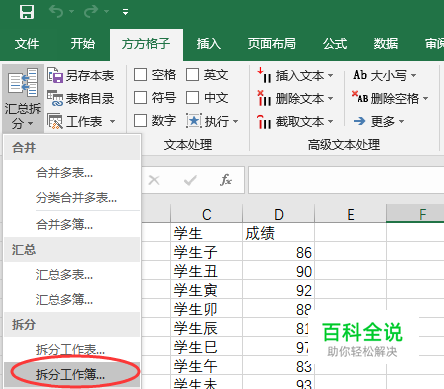Expand the 截取文本 dropdown arrow
The image size is (444, 389).
point(330,122)
